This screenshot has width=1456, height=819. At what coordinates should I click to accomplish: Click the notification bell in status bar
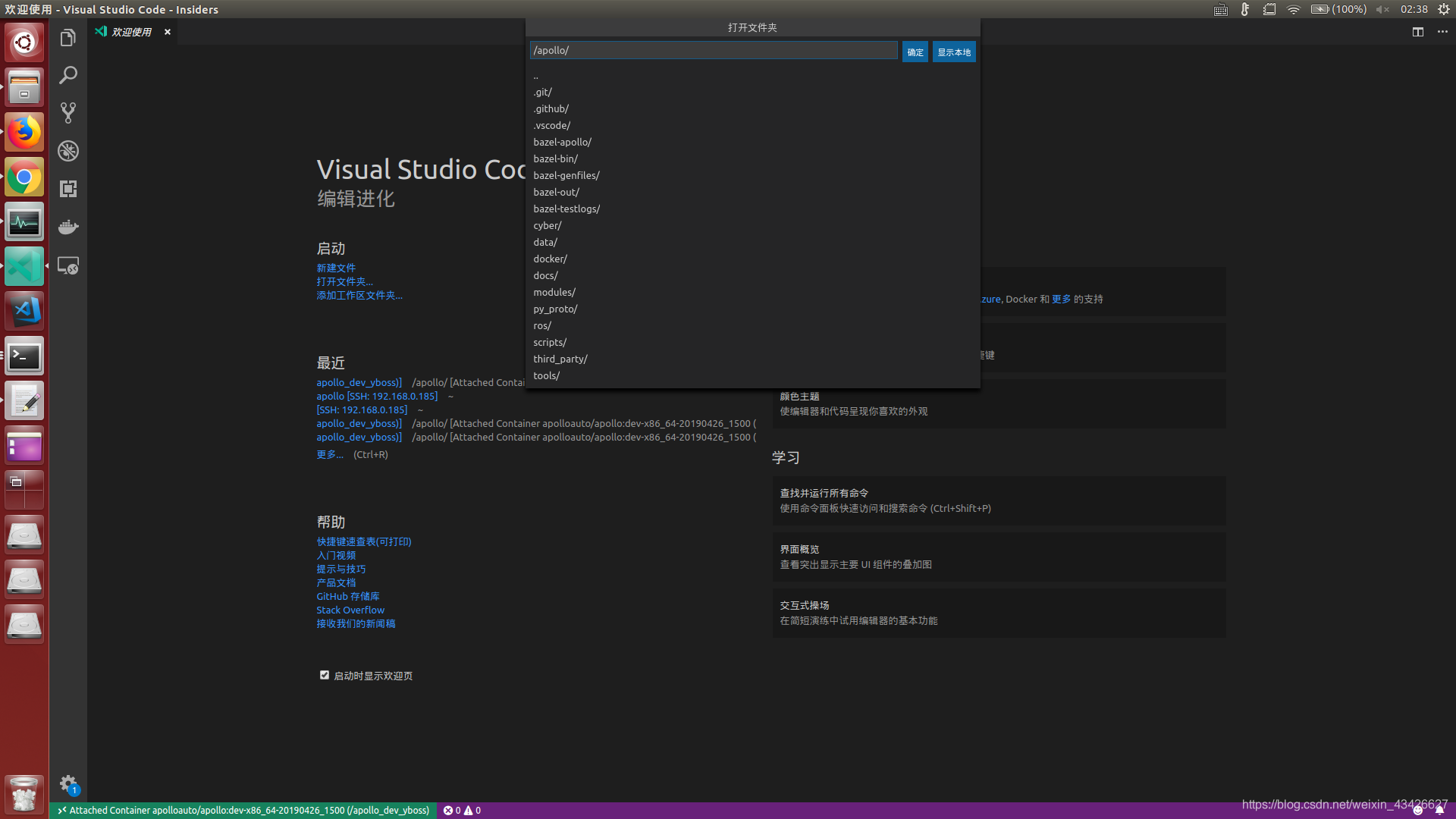1439,811
